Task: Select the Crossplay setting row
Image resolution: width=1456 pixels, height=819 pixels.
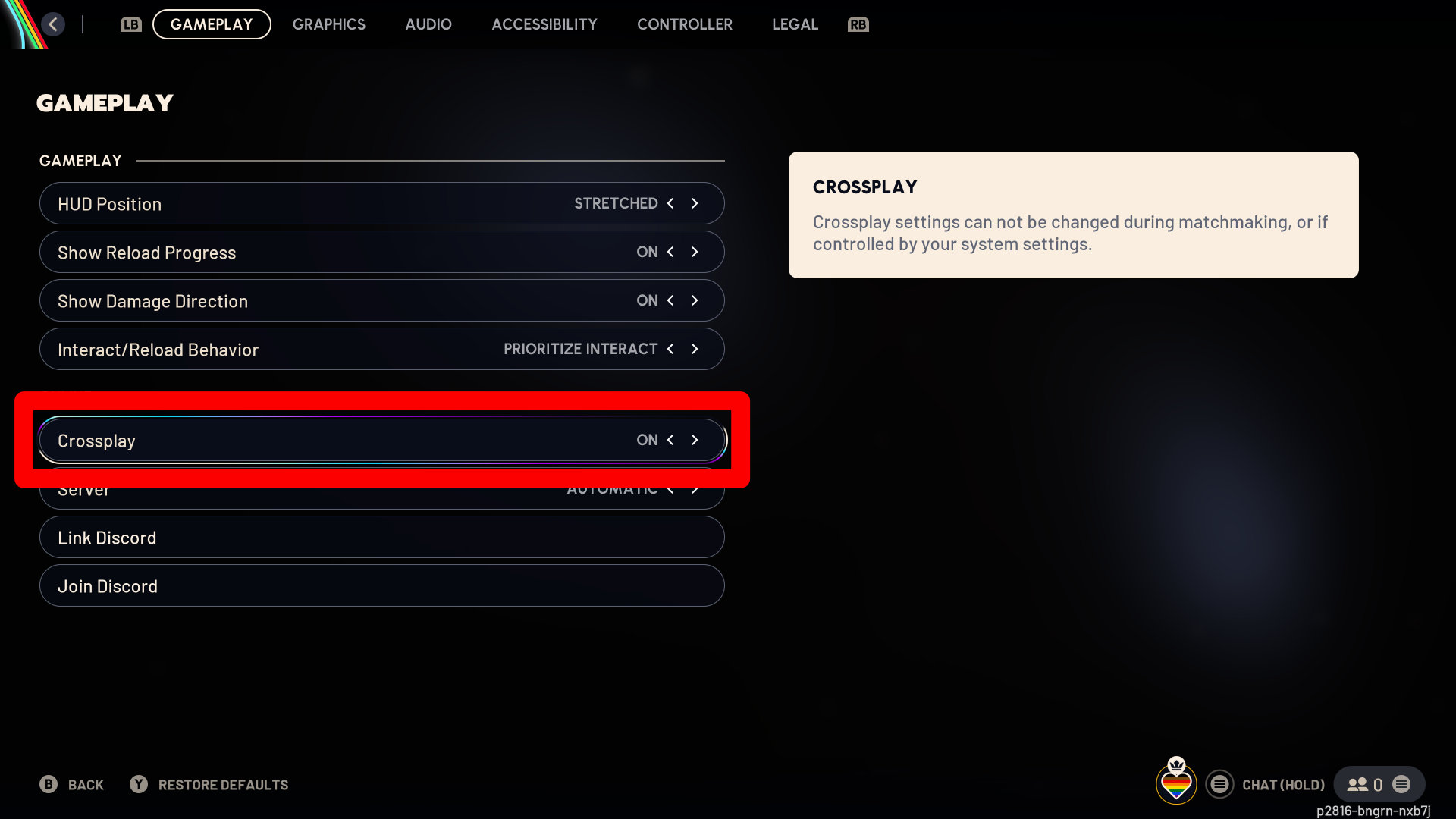Action: (382, 440)
